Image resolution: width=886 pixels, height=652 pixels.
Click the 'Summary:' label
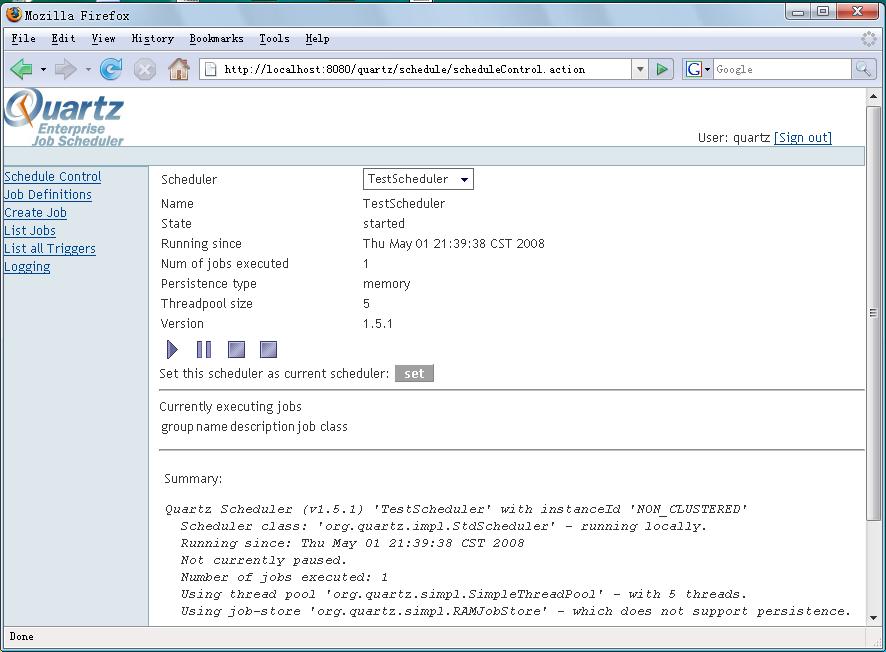[193, 479]
